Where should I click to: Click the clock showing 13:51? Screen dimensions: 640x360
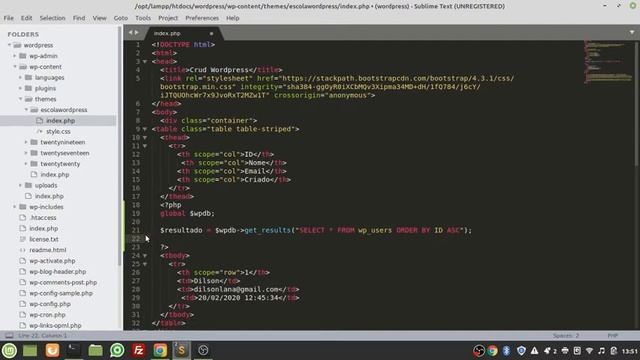point(629,351)
